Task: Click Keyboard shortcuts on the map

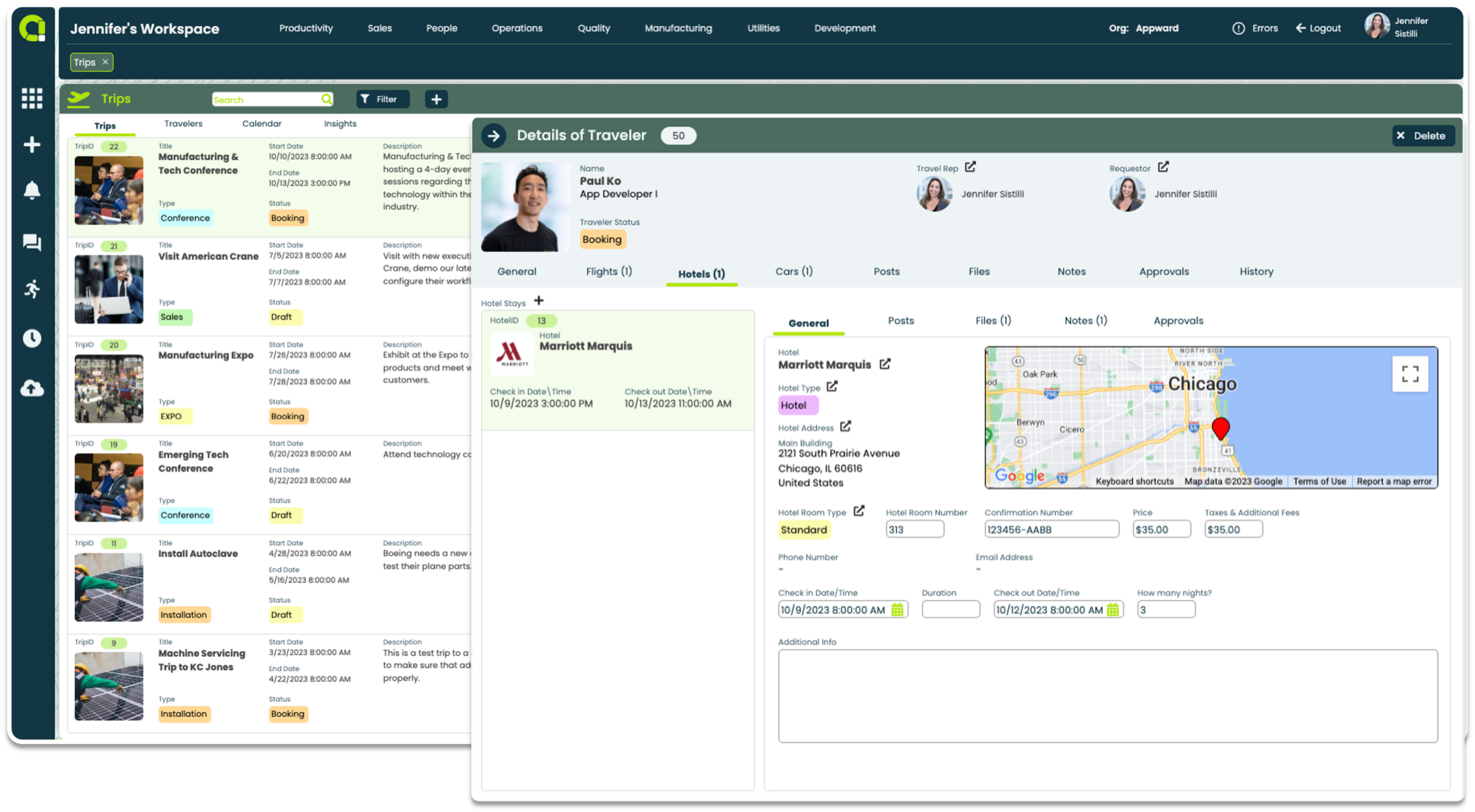Action: point(1134,481)
